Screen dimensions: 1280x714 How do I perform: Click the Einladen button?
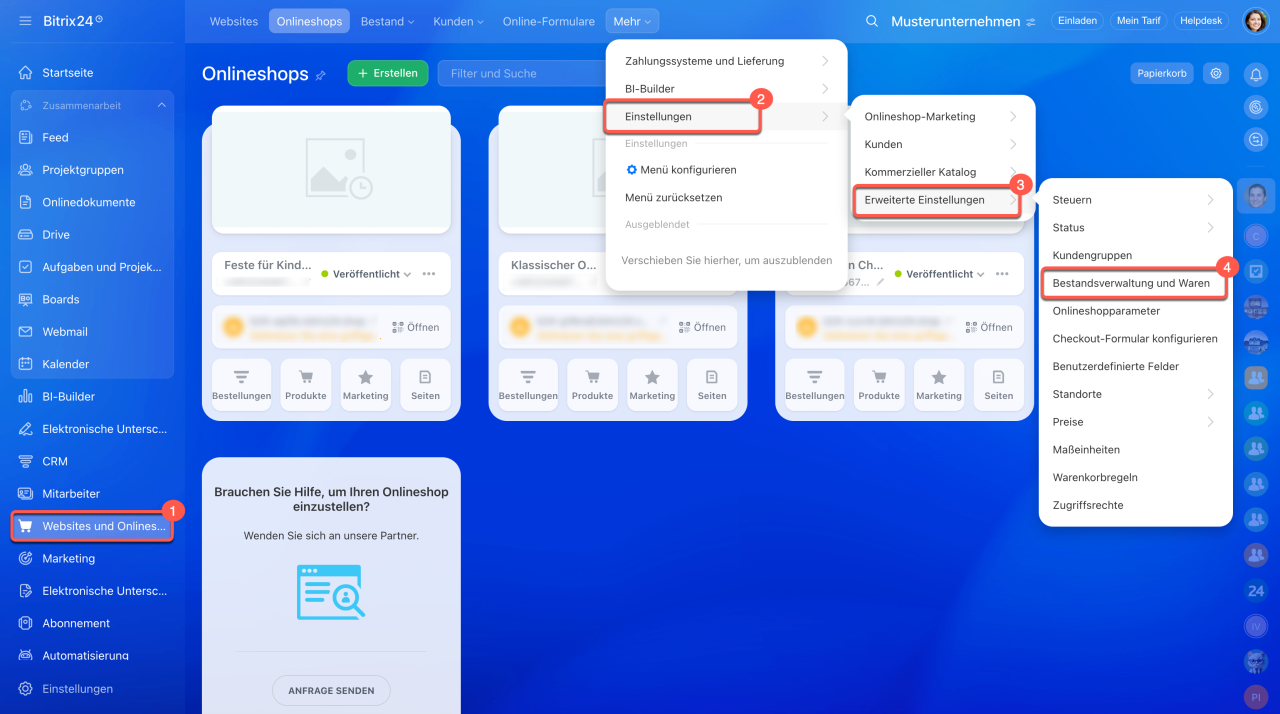click(x=1077, y=21)
